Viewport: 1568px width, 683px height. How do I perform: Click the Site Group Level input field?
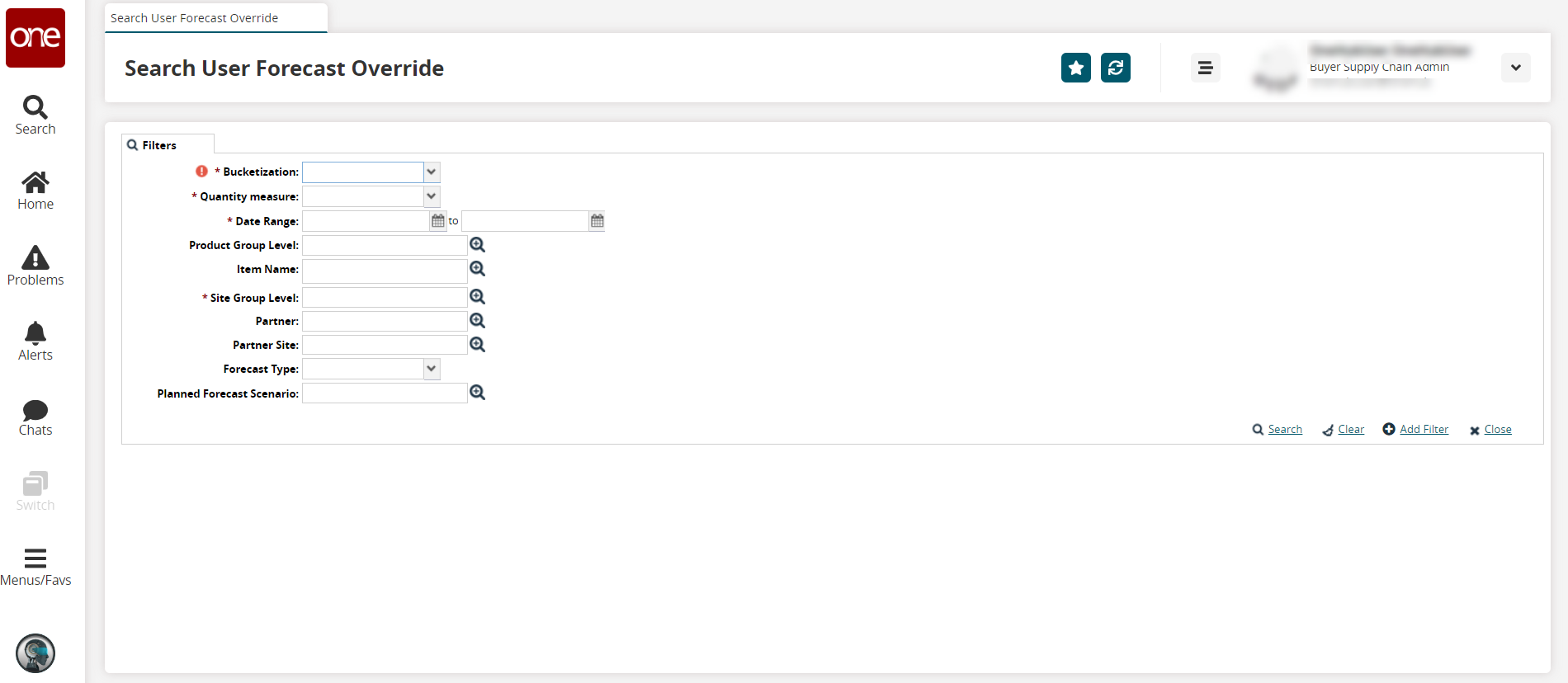tap(385, 298)
